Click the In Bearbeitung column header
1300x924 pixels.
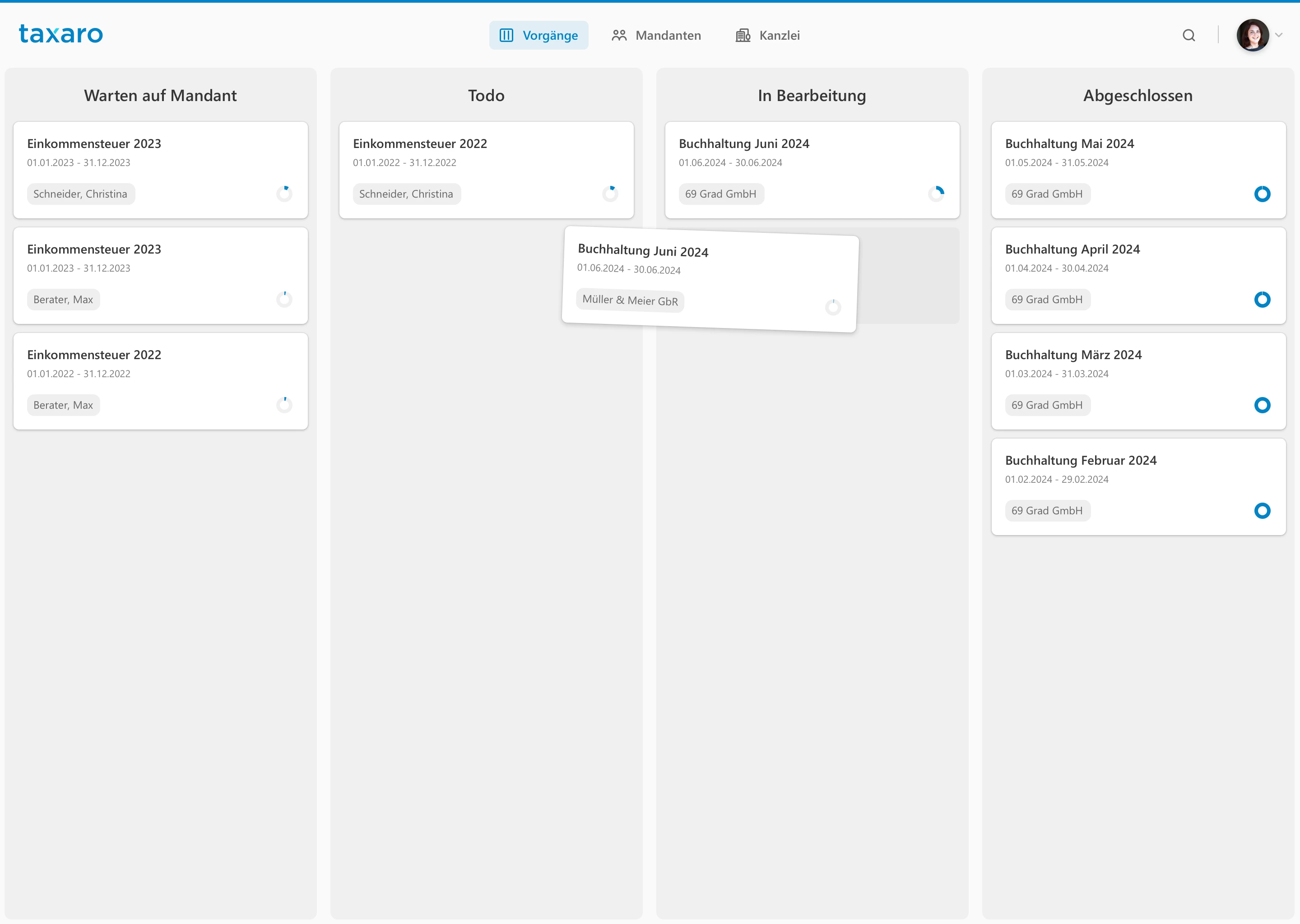812,96
